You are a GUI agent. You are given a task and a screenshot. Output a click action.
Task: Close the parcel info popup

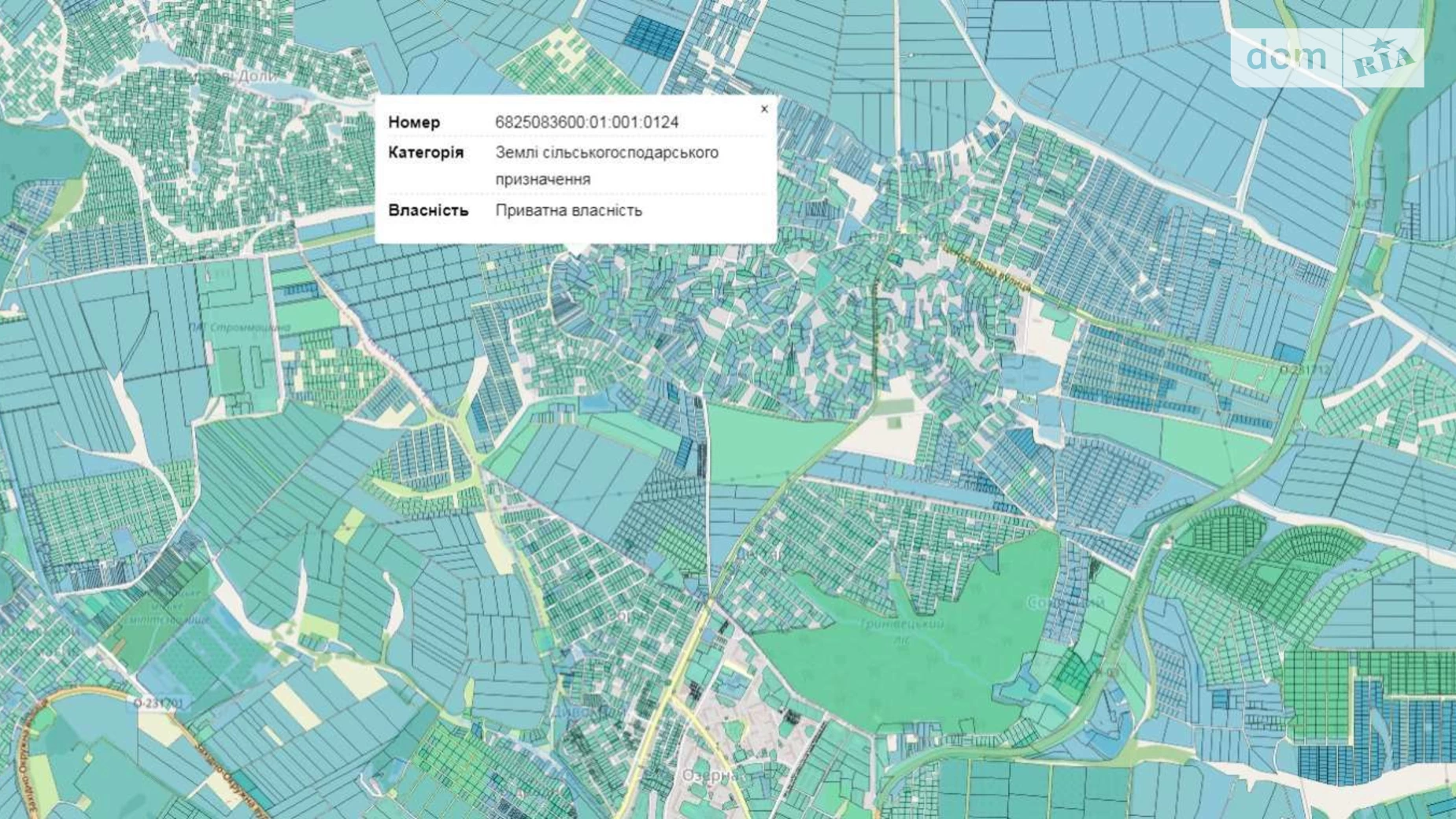[764, 109]
